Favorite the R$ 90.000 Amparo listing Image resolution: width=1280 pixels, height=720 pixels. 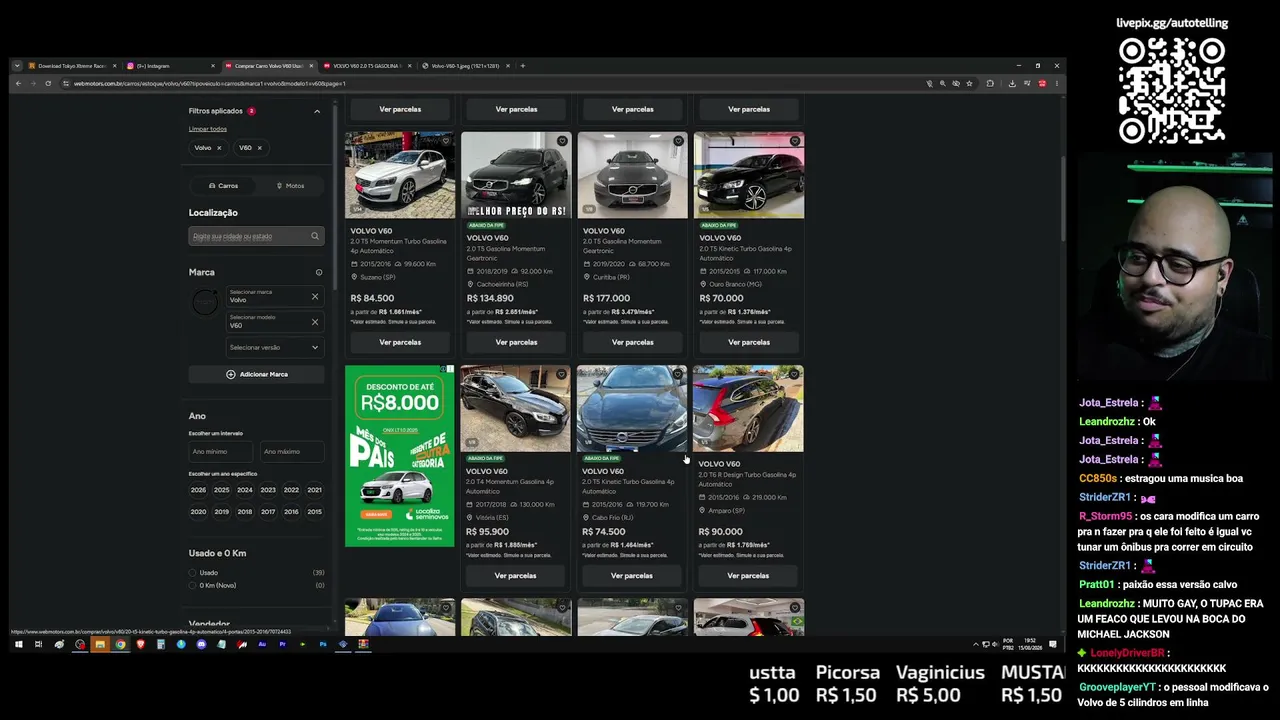[794, 374]
